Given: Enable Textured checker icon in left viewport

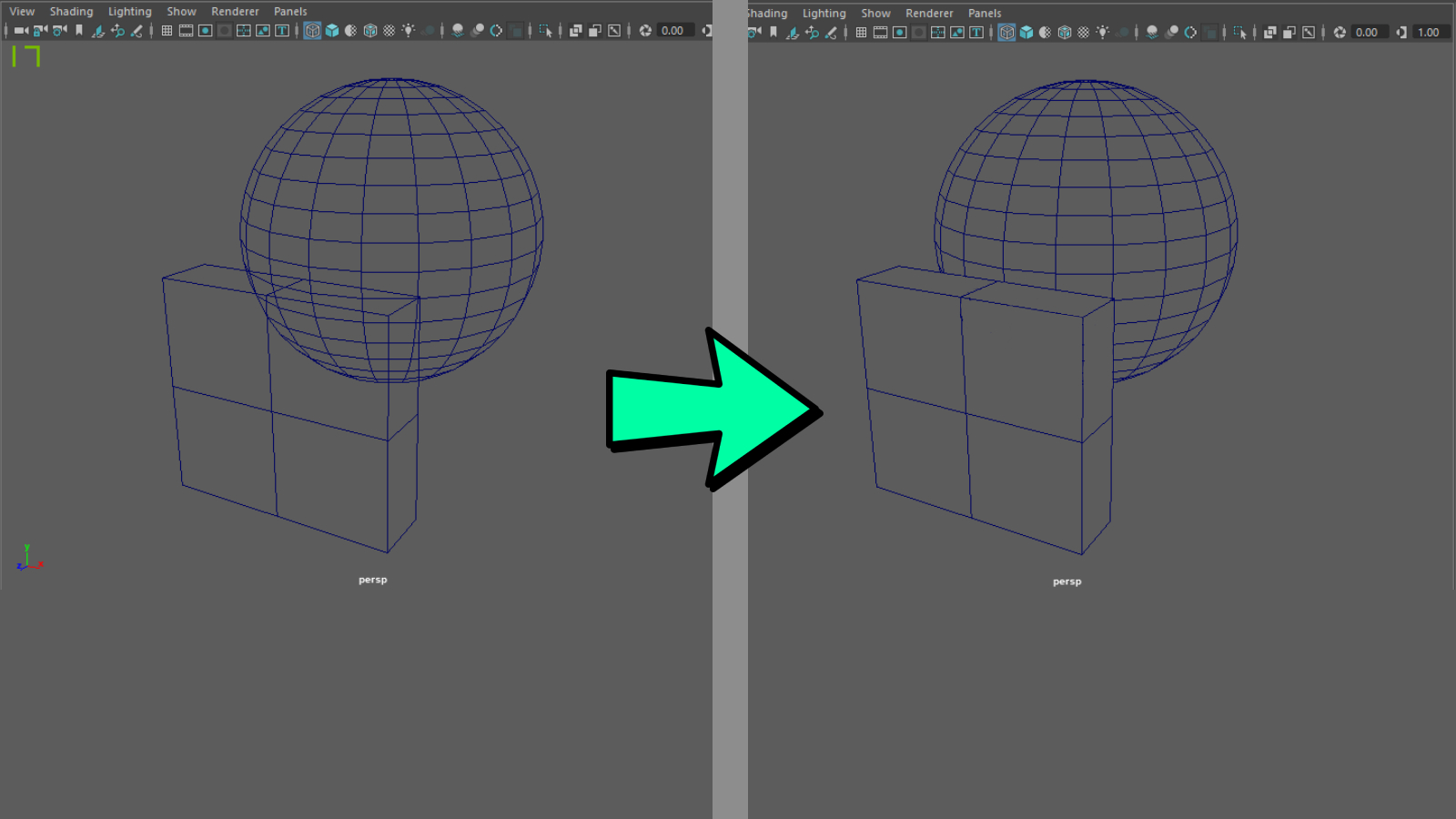Looking at the screenshot, I should pyautogui.click(x=389, y=30).
